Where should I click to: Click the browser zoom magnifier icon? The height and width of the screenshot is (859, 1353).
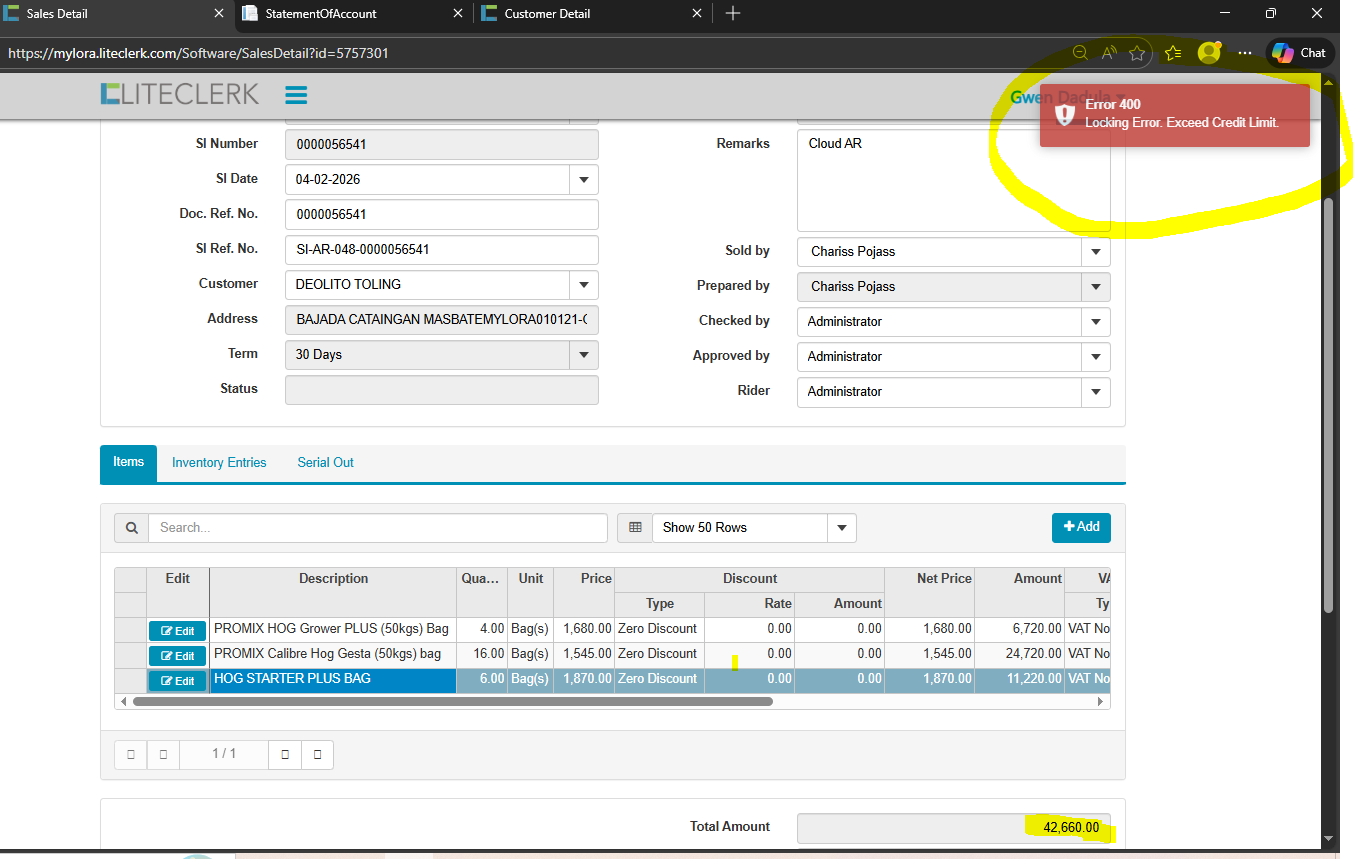coord(1080,53)
